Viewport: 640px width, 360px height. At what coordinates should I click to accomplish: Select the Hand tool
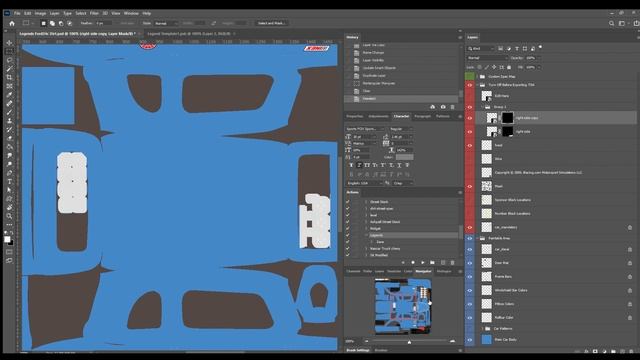pyautogui.click(x=9, y=207)
